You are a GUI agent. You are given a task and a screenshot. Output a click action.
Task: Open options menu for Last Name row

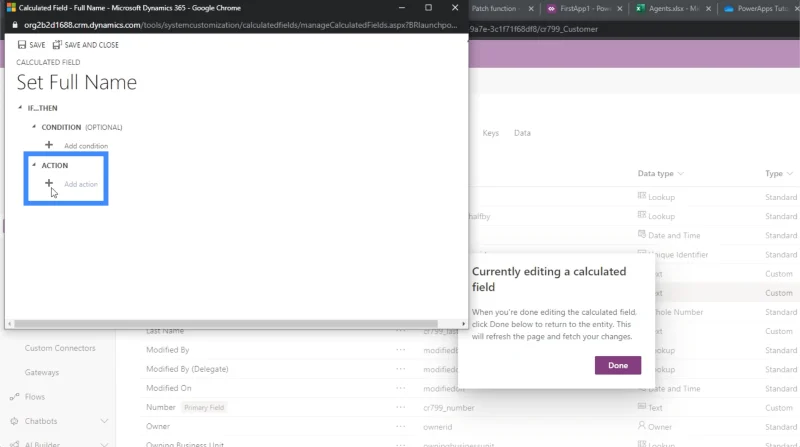401,331
